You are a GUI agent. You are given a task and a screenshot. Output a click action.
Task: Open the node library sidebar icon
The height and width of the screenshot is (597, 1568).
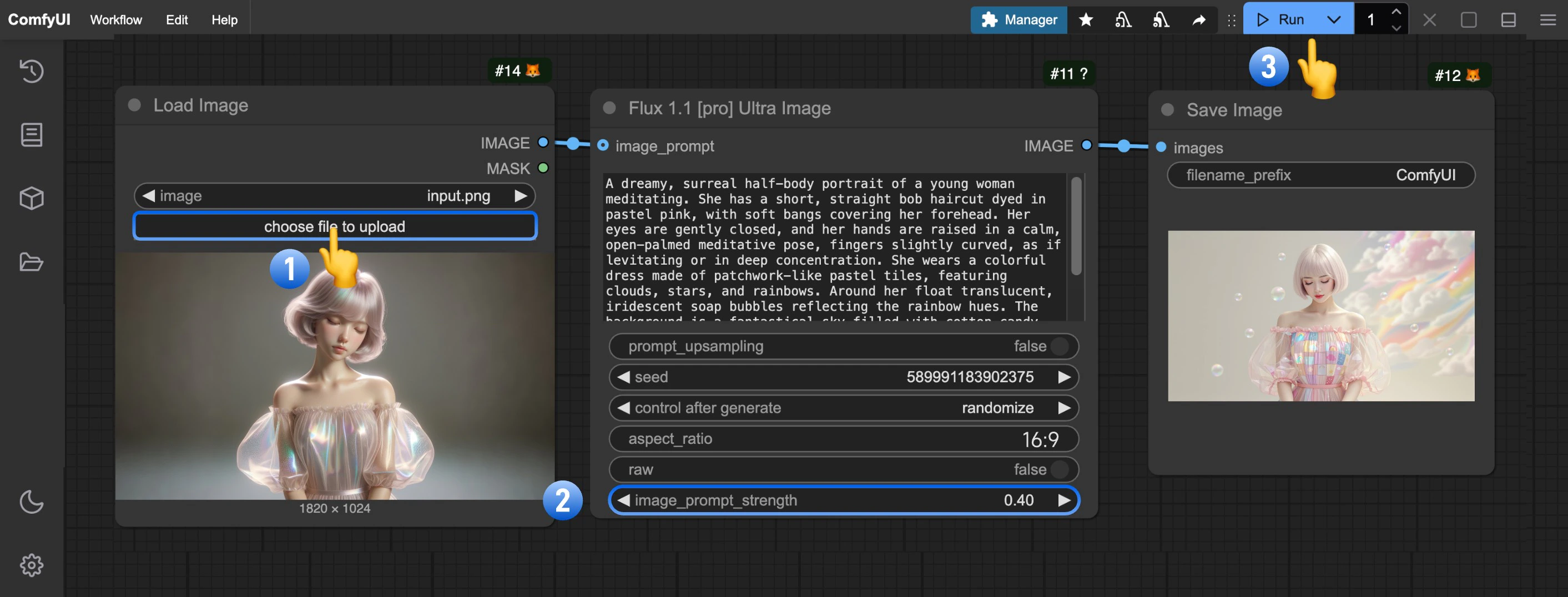[x=32, y=134]
